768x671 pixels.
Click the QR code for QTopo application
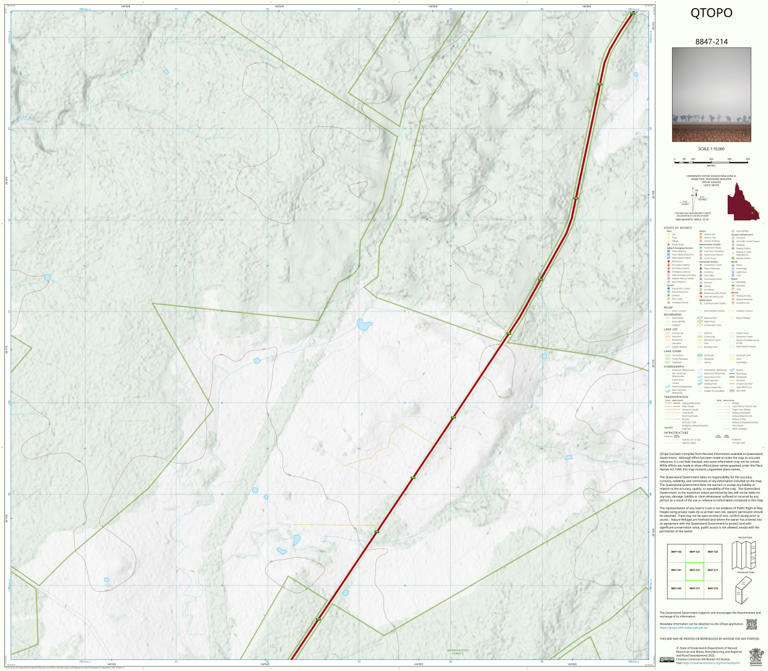coord(751,624)
